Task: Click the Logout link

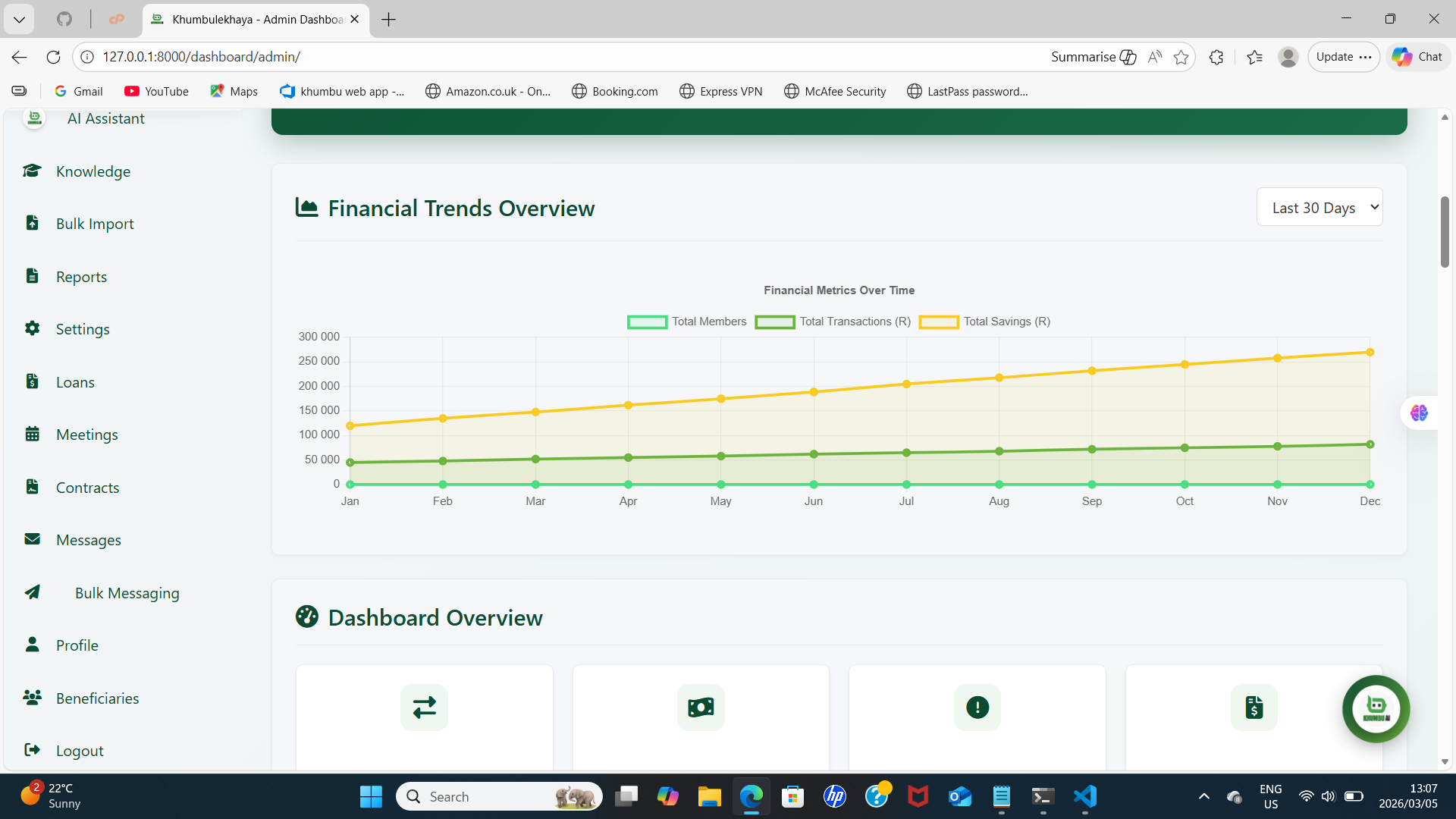Action: [x=79, y=750]
